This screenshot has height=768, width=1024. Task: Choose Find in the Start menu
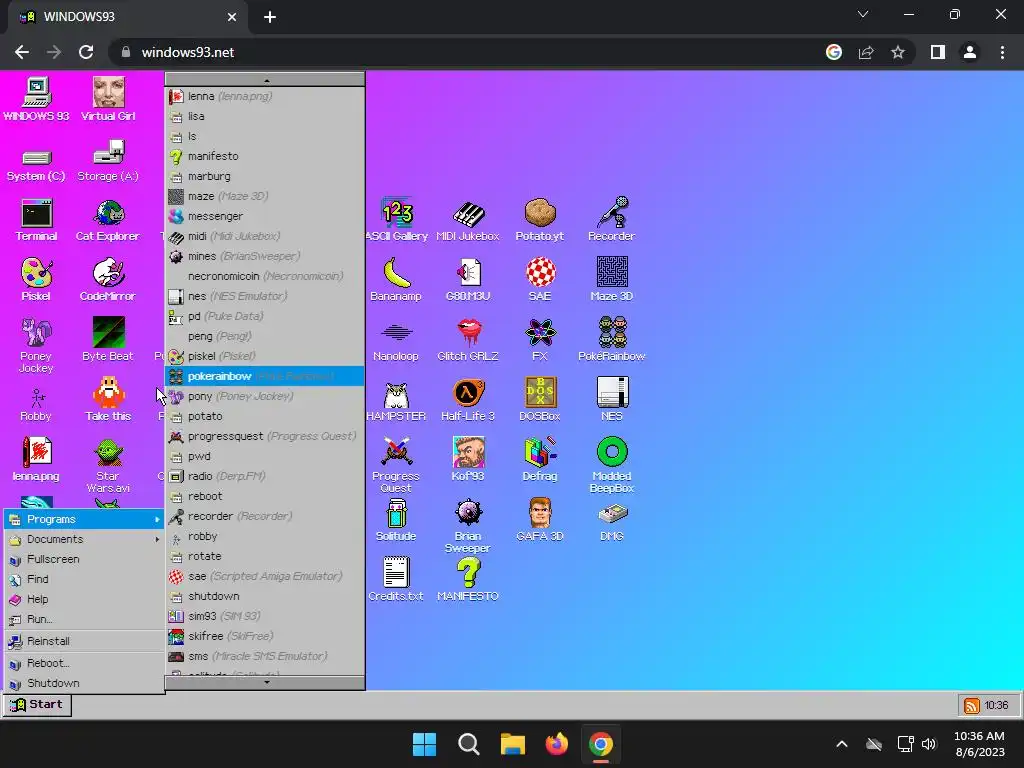point(84,579)
